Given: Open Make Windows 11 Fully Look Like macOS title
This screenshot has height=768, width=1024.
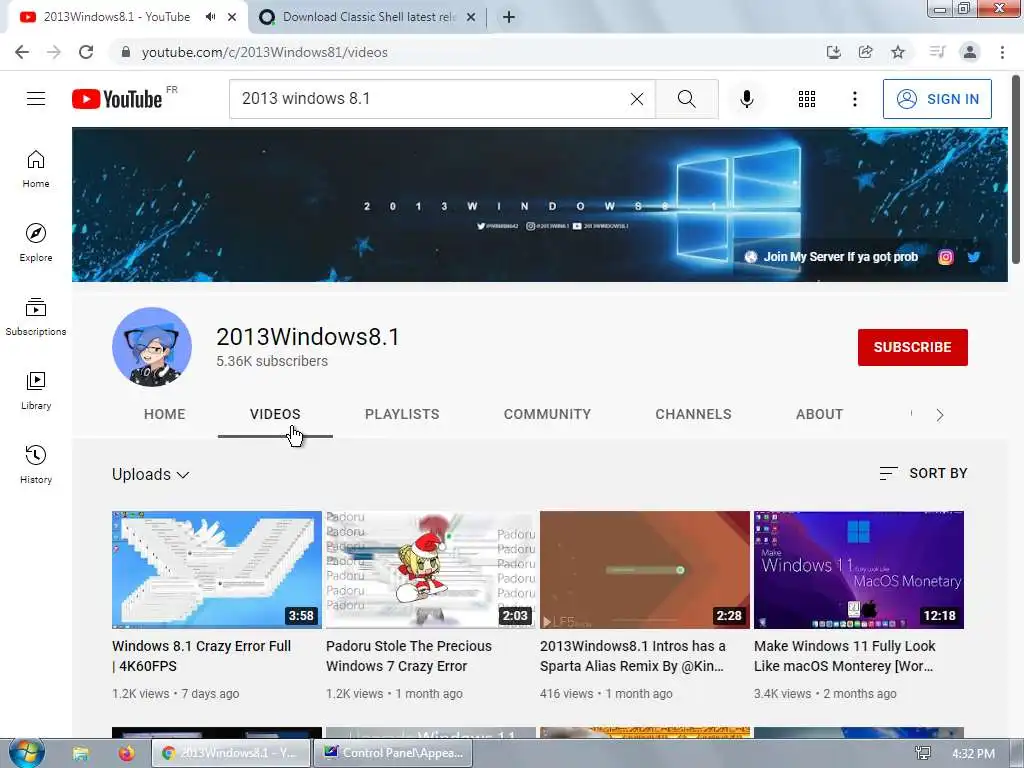Looking at the screenshot, I should [x=845, y=656].
